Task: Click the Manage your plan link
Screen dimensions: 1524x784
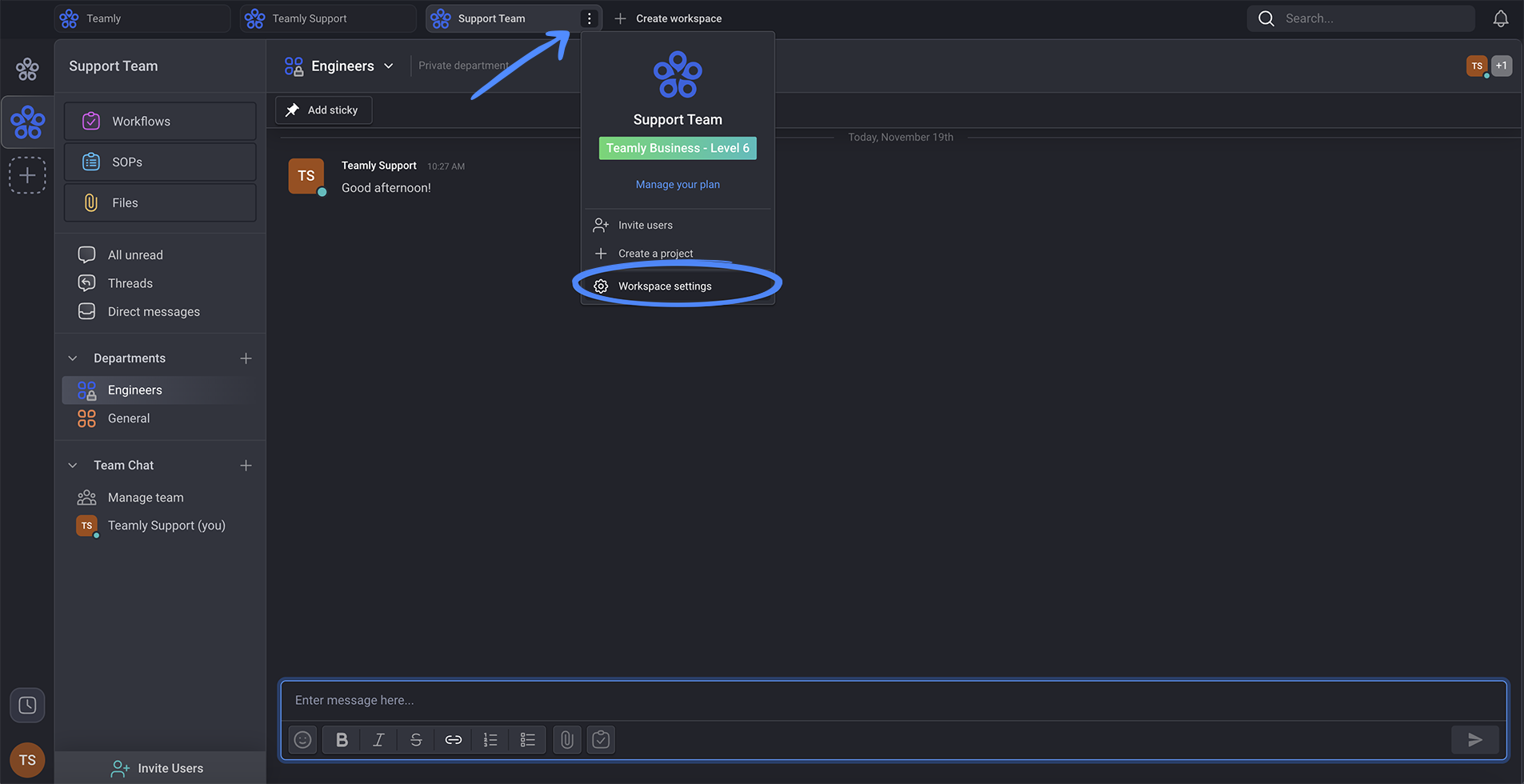Action: click(678, 184)
